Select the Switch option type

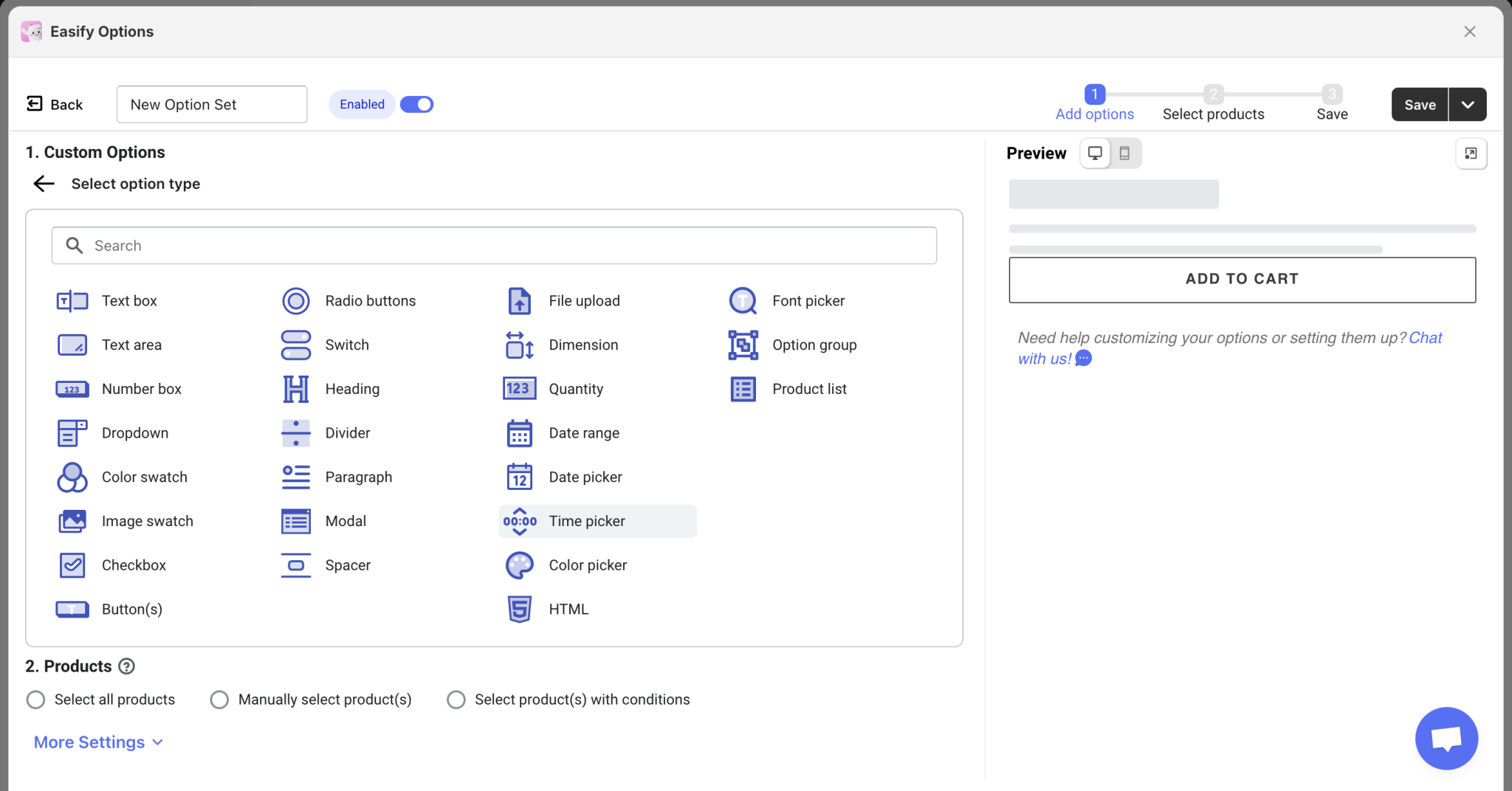coord(325,345)
